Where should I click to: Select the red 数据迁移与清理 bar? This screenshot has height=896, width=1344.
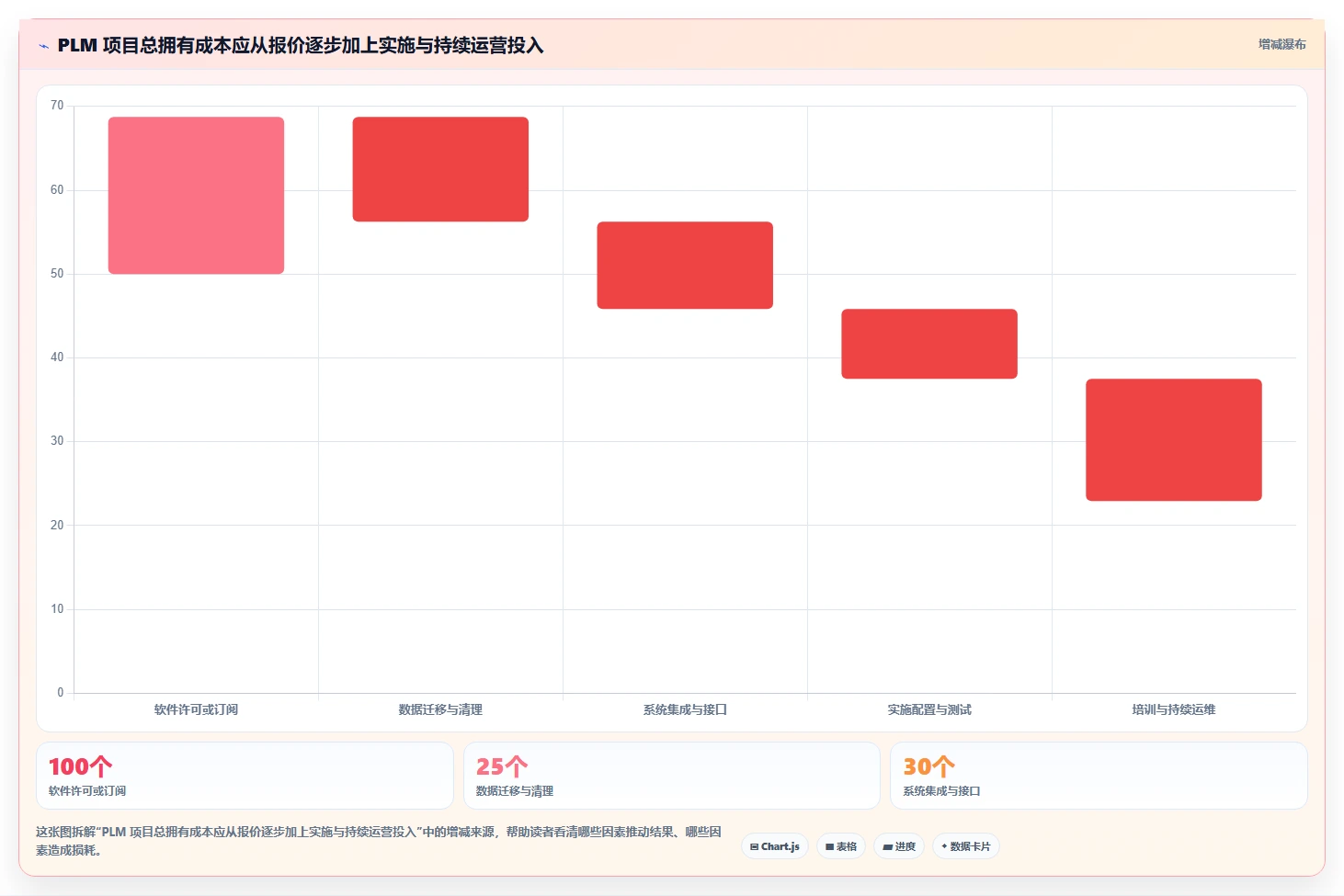point(440,169)
